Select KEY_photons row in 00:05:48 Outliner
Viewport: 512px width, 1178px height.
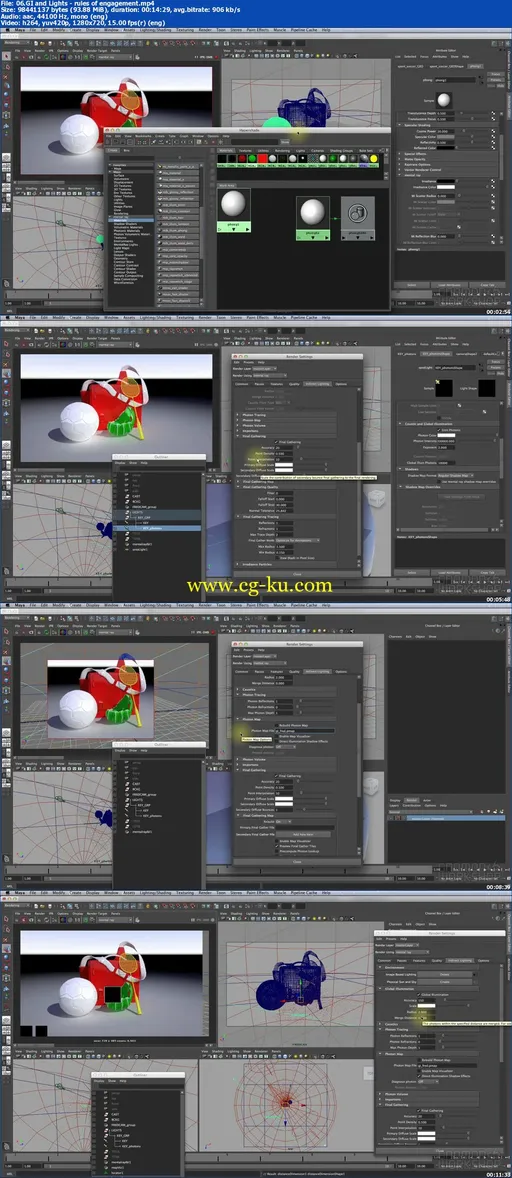click(157, 528)
